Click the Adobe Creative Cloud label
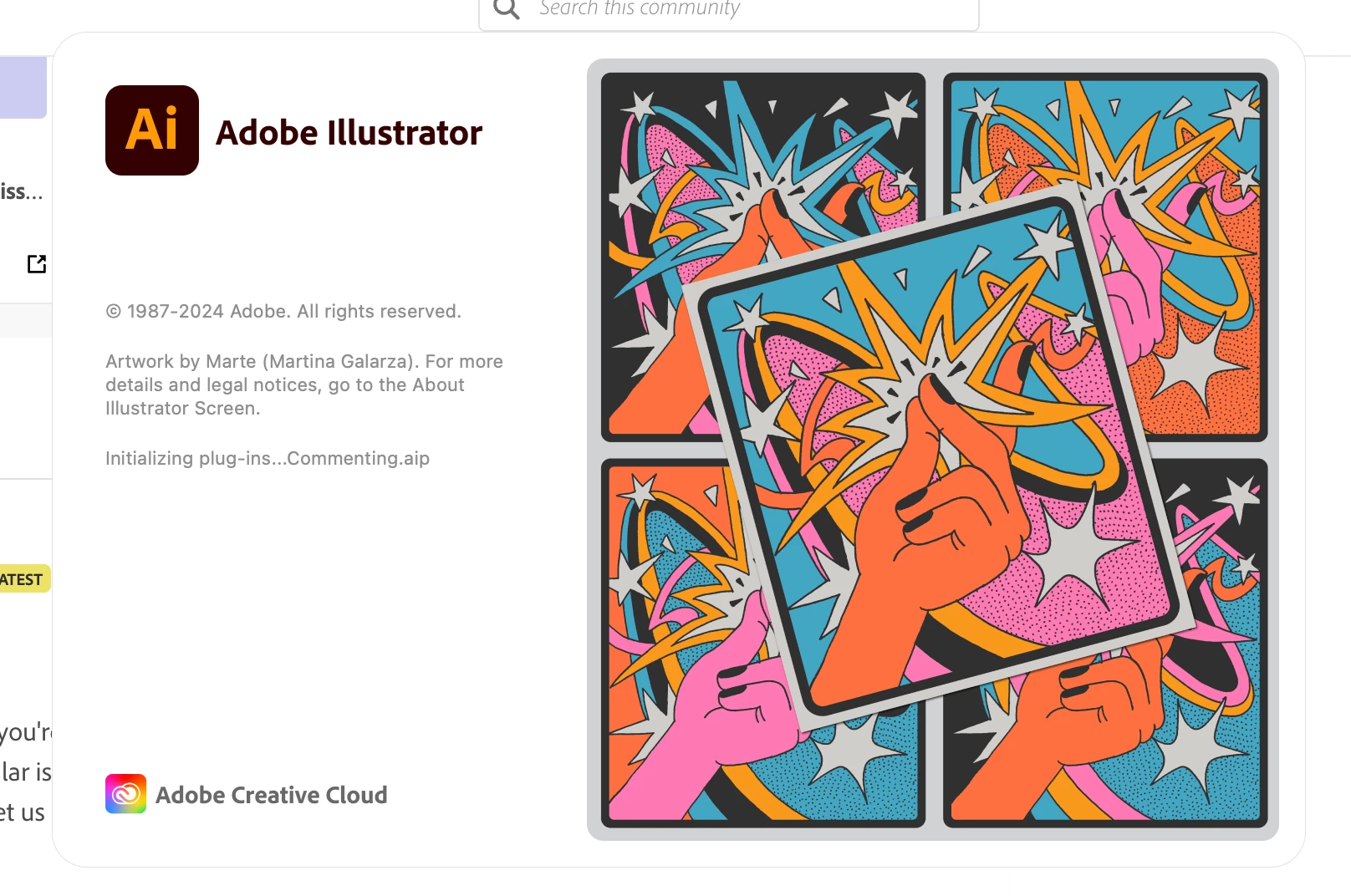1351x896 pixels. [x=271, y=795]
